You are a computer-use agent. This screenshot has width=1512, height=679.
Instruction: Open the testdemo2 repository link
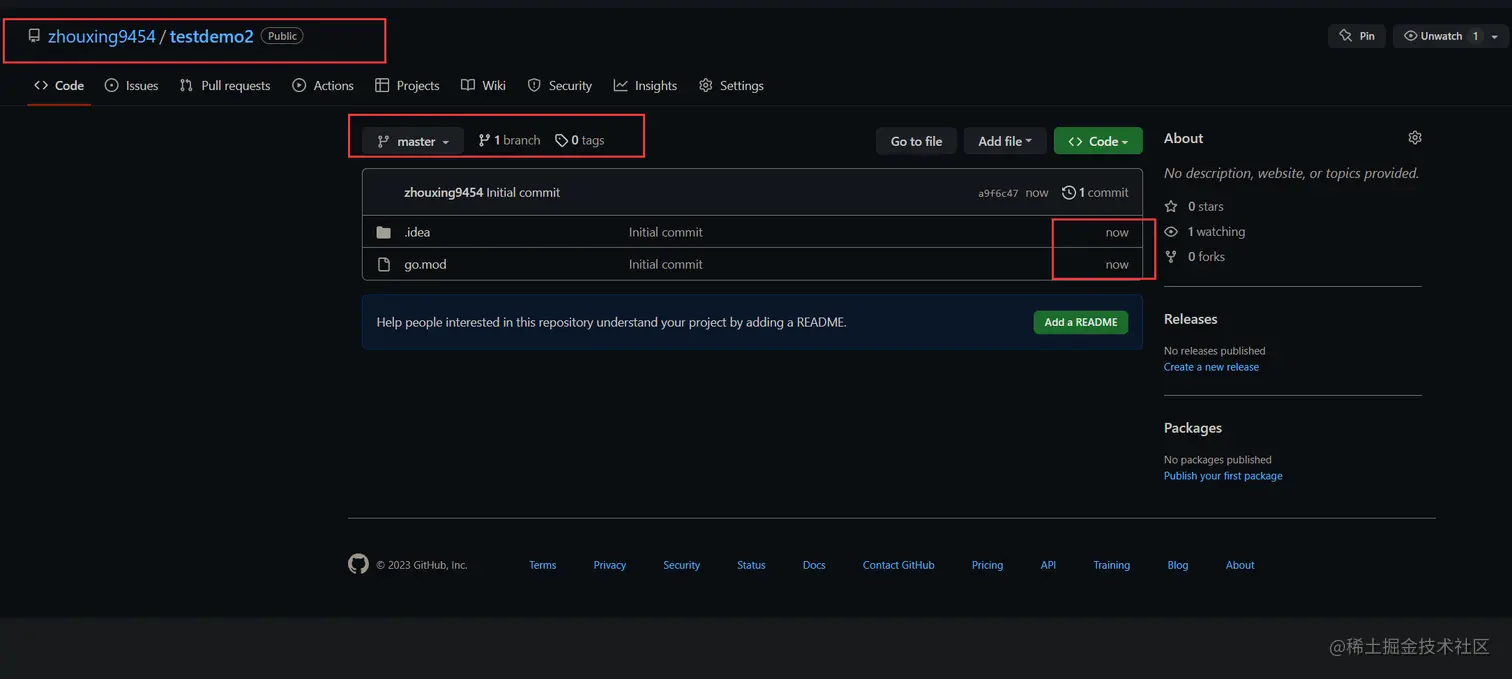tap(212, 36)
